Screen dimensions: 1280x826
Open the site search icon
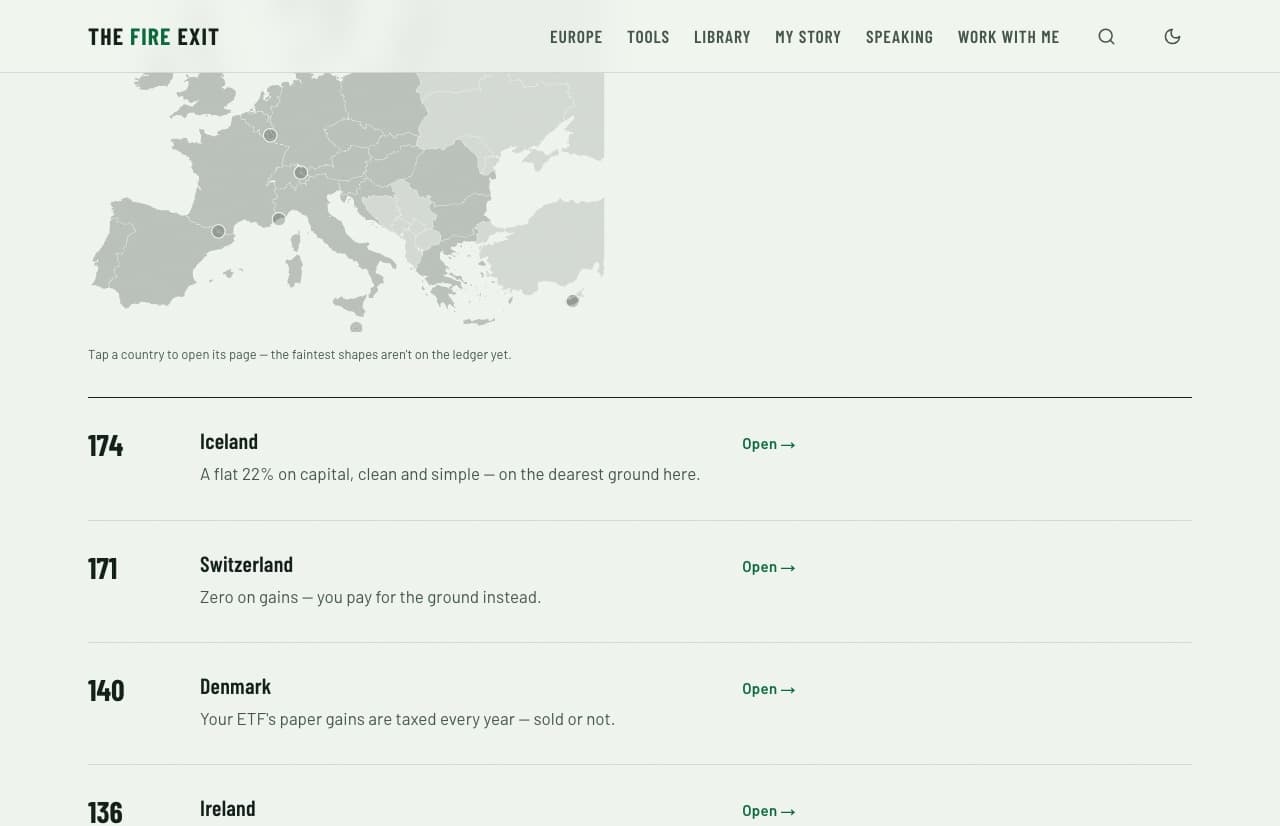(x=1106, y=37)
